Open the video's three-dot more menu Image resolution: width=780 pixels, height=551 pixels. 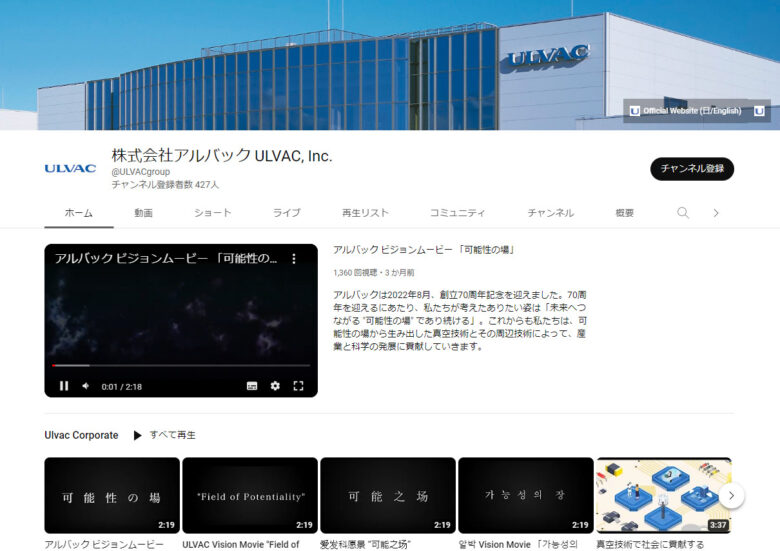(x=294, y=259)
